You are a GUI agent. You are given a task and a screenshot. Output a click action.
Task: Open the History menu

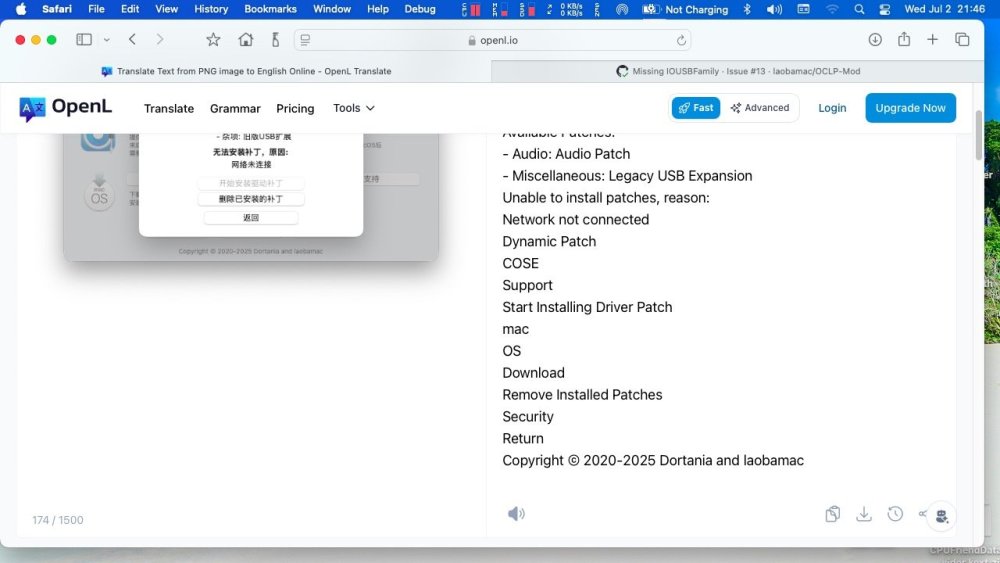tap(211, 9)
